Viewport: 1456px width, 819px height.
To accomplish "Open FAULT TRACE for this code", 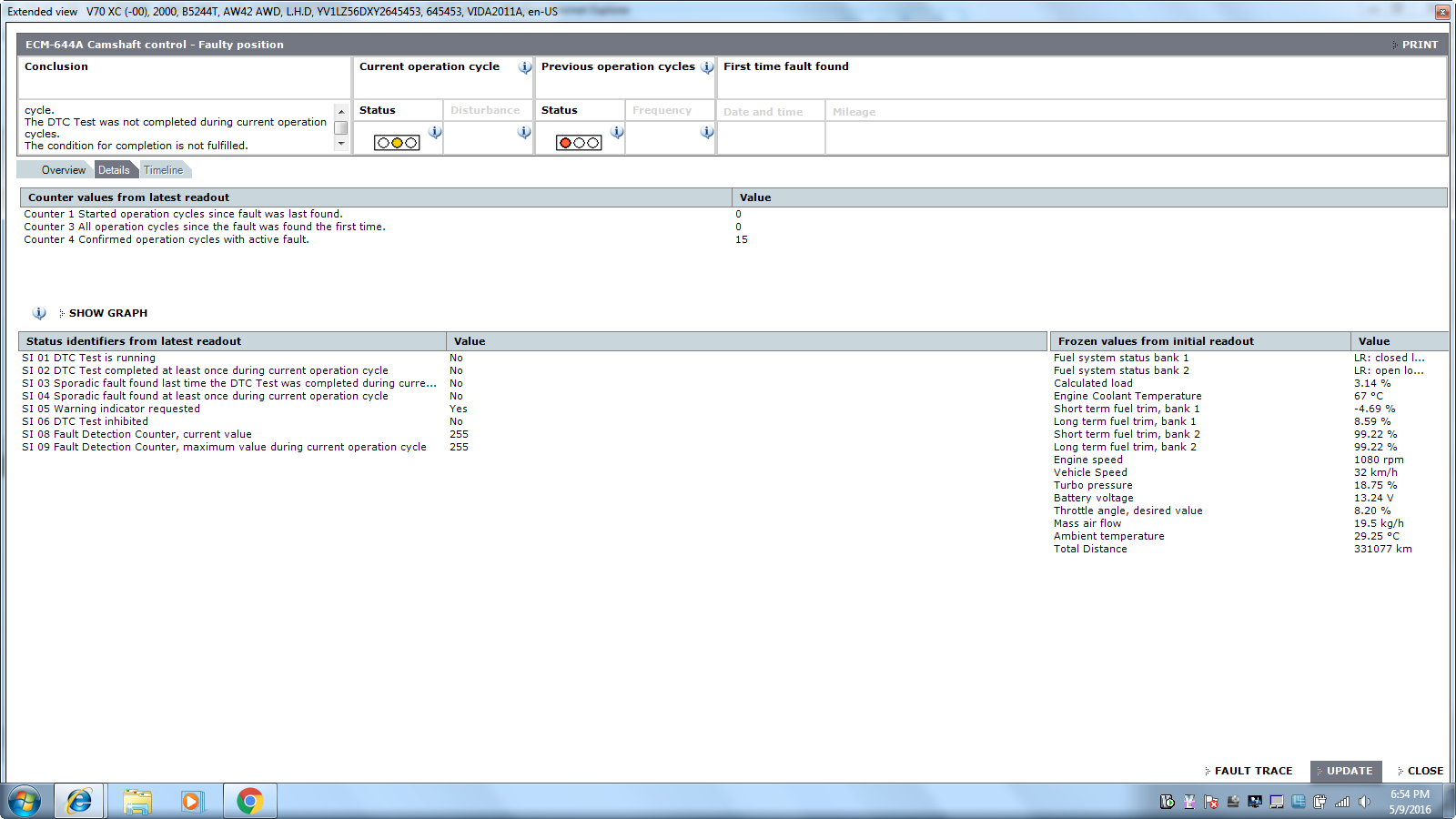I will [x=1252, y=771].
